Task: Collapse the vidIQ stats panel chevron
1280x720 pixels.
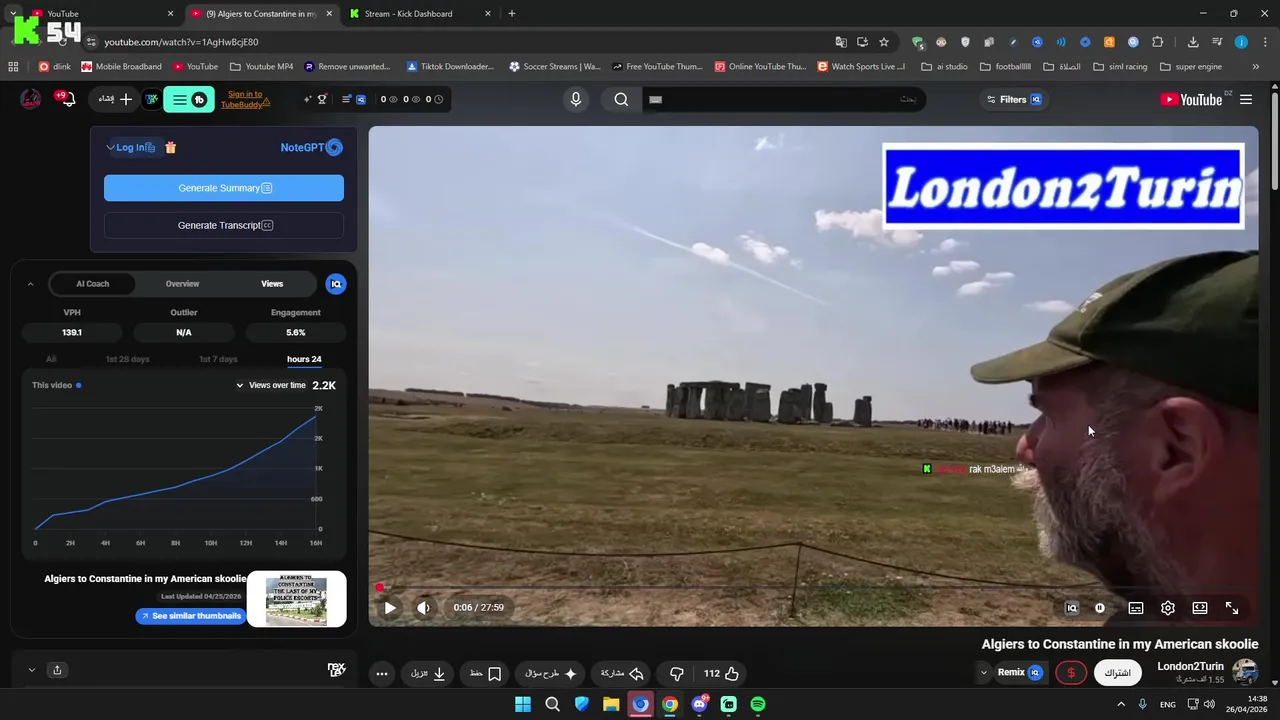Action: tap(30, 284)
